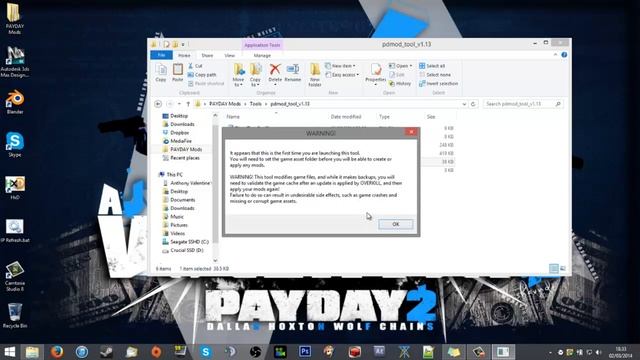
Task: Click Tools in the address breadcrumb
Action: 256,104
